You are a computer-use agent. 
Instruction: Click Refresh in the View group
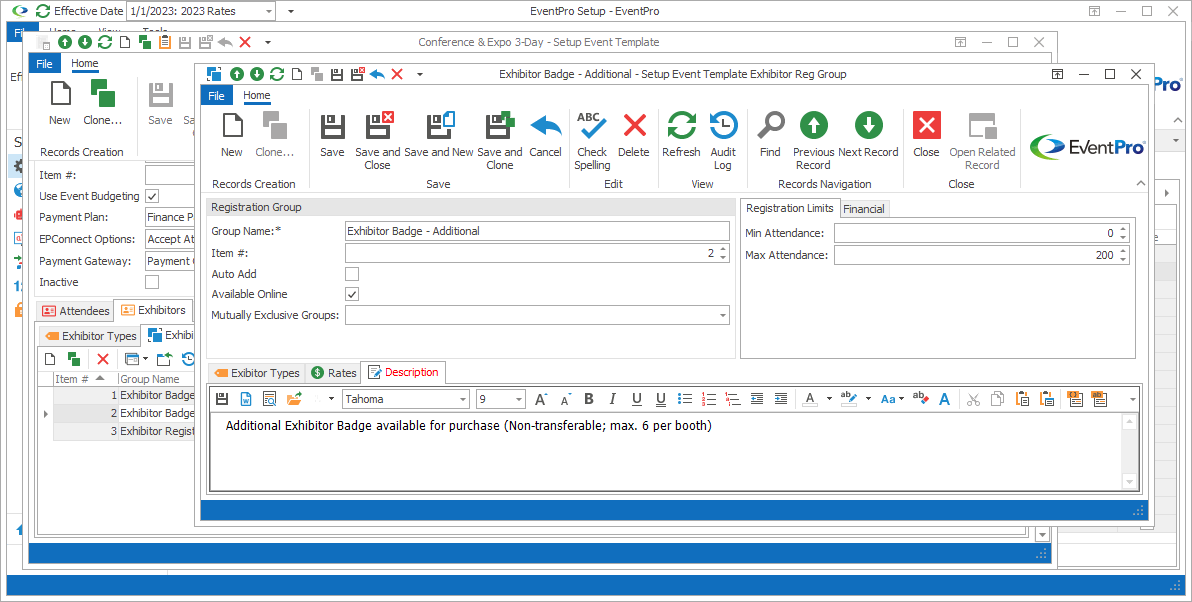coord(681,135)
